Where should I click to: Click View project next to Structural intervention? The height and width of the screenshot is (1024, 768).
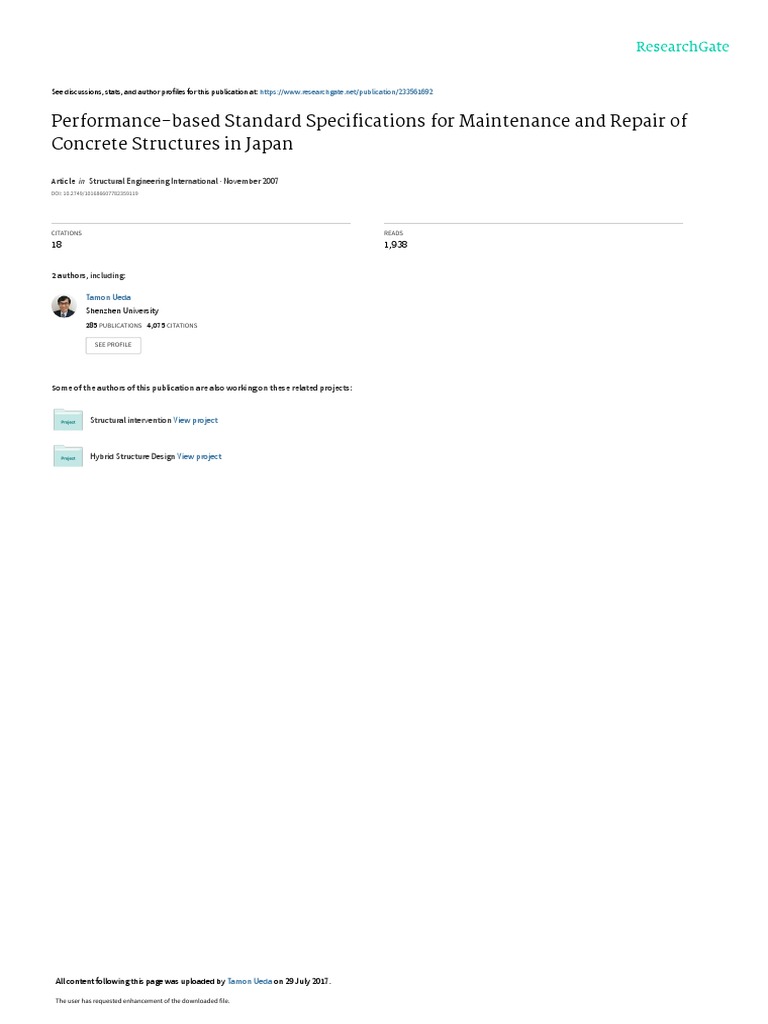(x=196, y=420)
